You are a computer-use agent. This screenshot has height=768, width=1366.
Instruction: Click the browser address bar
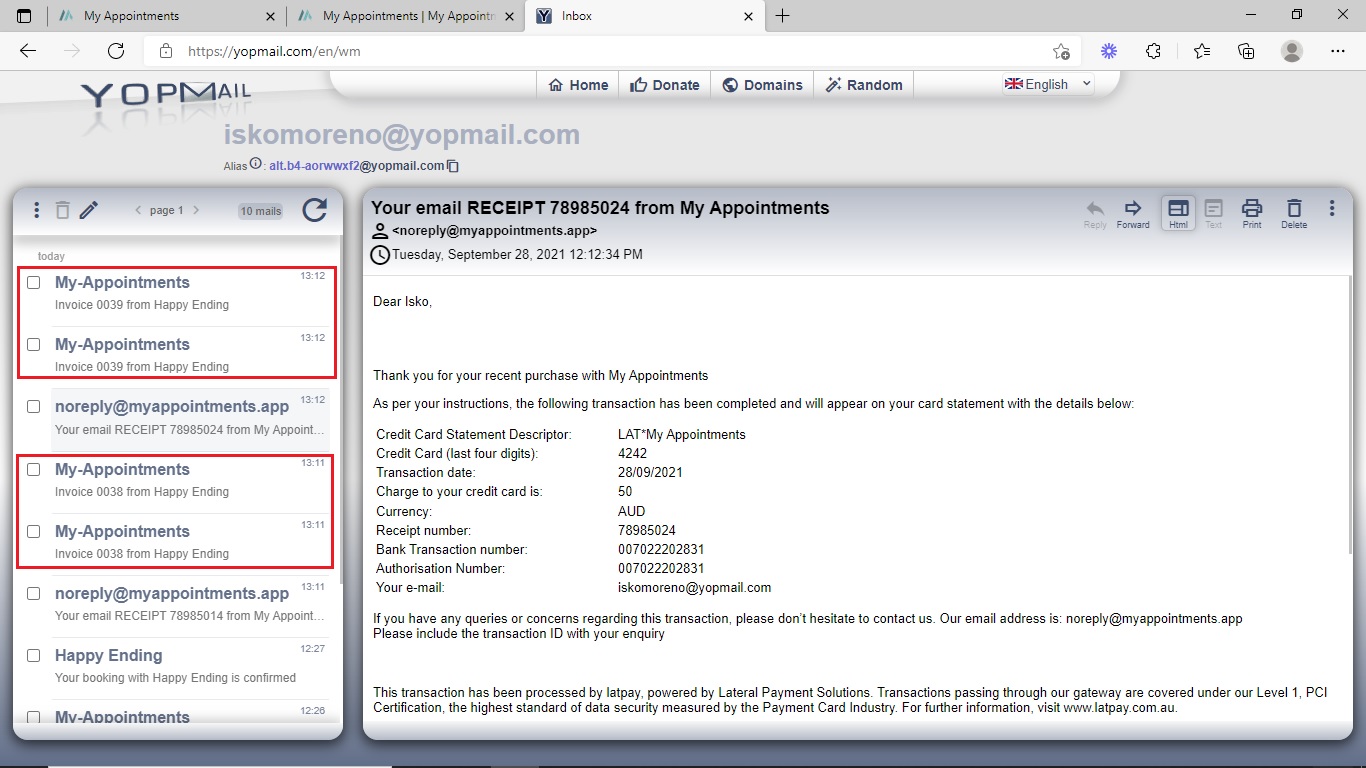tap(600, 51)
